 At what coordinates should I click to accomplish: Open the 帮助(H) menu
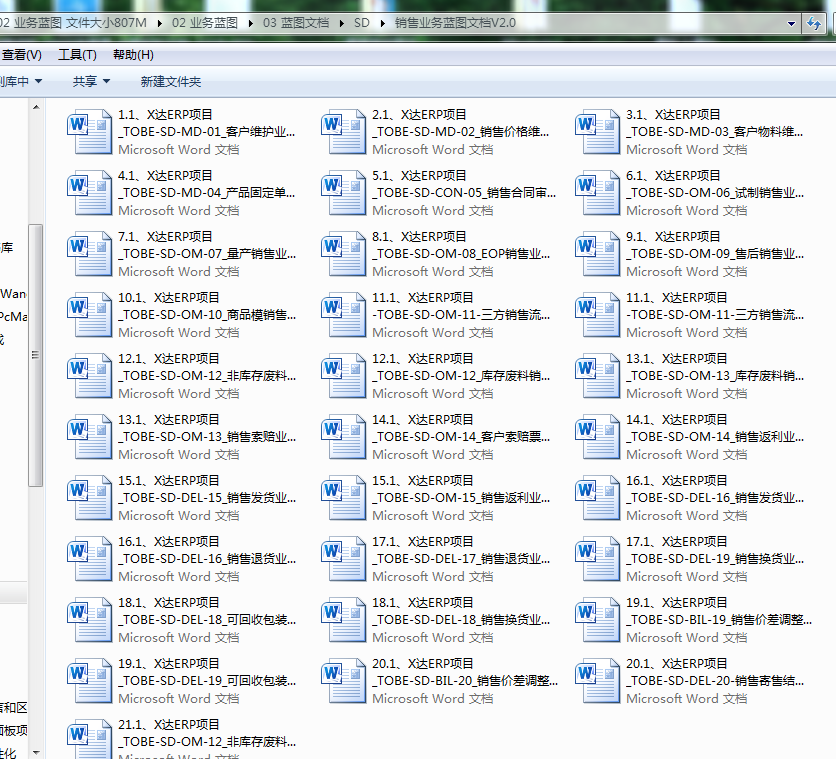(x=133, y=55)
